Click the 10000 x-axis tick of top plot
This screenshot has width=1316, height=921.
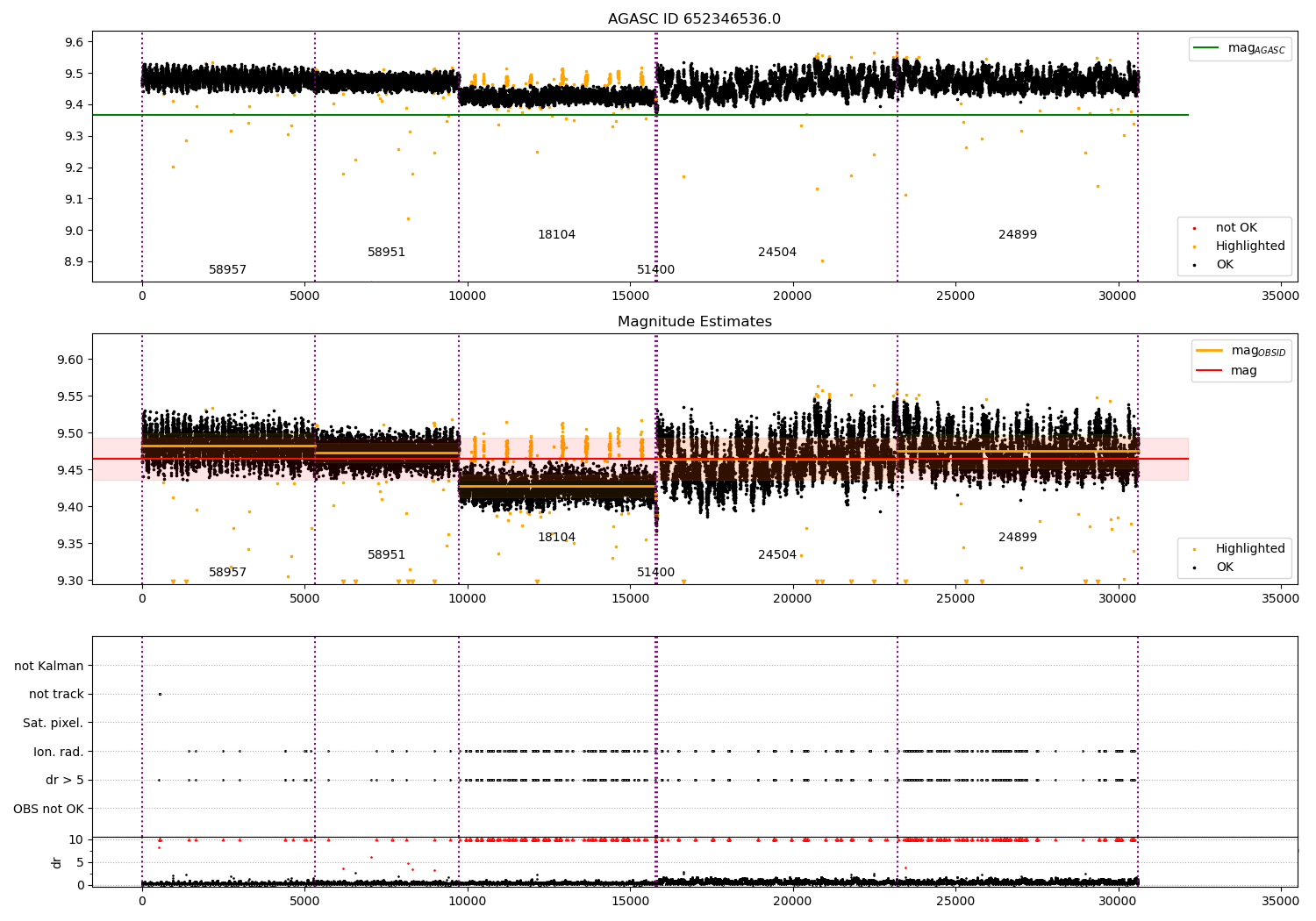(x=468, y=296)
